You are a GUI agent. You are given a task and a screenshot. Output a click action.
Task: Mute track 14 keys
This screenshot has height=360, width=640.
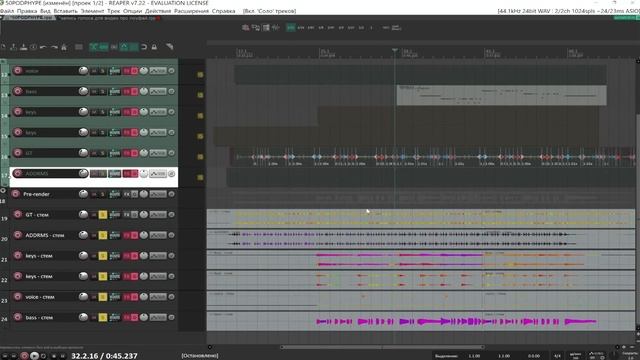94,112
